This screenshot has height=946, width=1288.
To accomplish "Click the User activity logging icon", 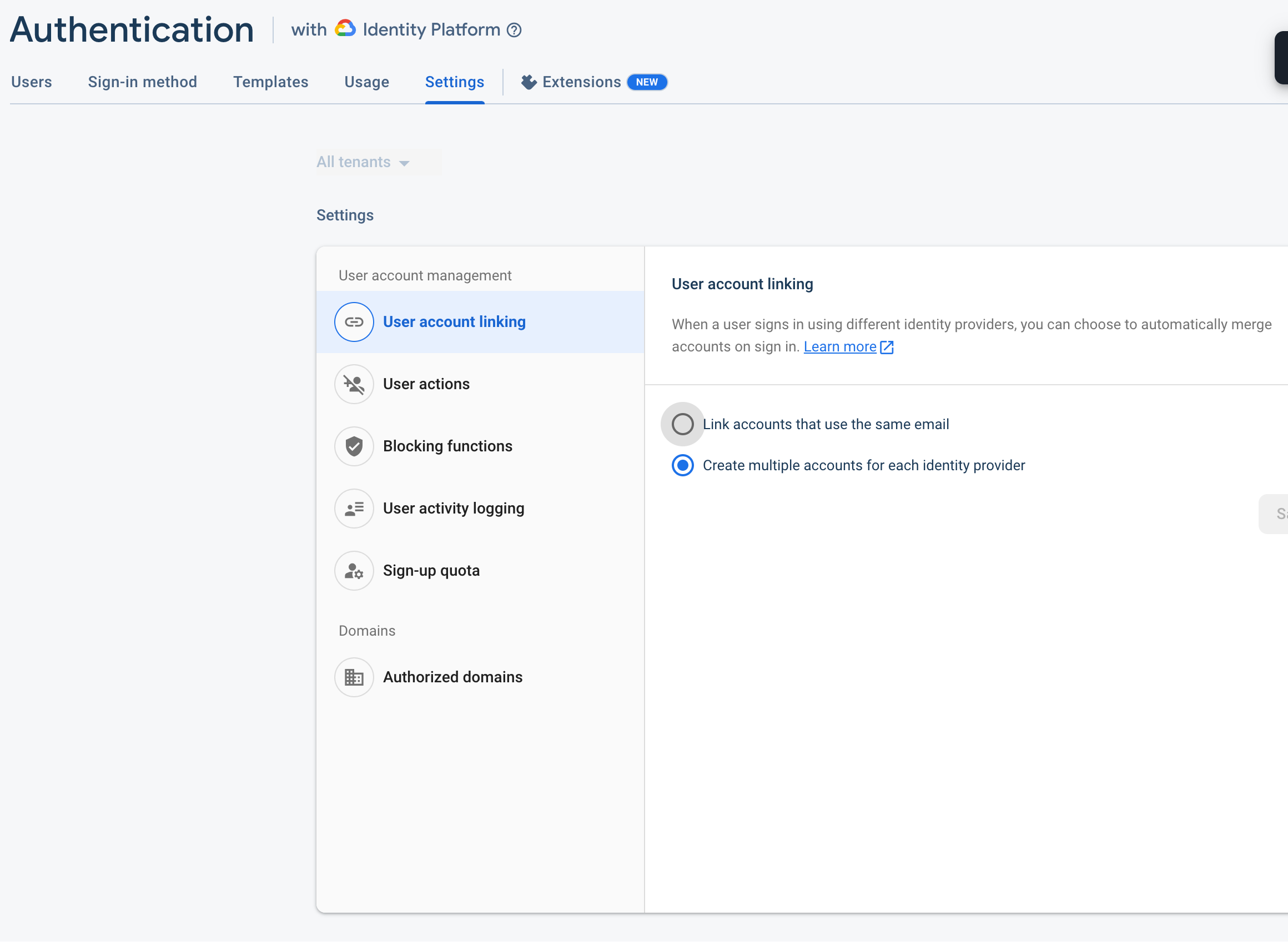I will coord(353,509).
